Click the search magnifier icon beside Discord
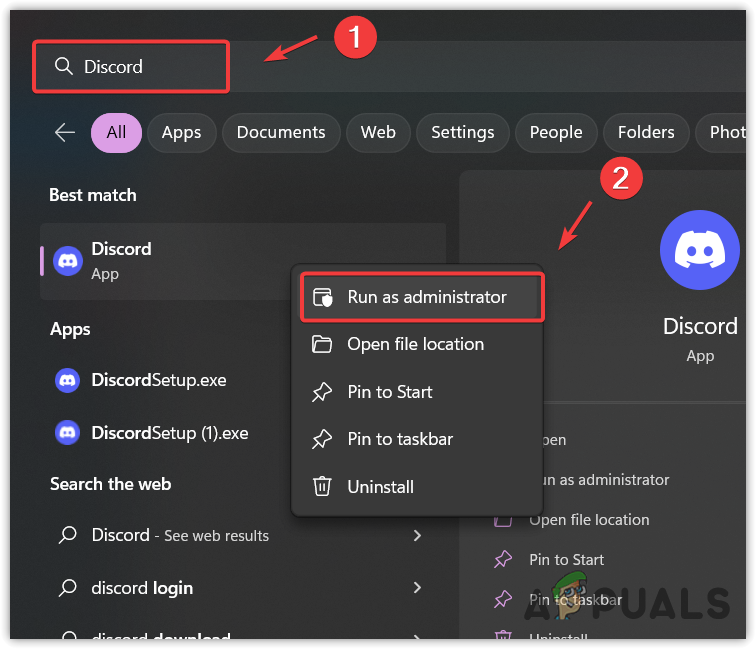 63,66
